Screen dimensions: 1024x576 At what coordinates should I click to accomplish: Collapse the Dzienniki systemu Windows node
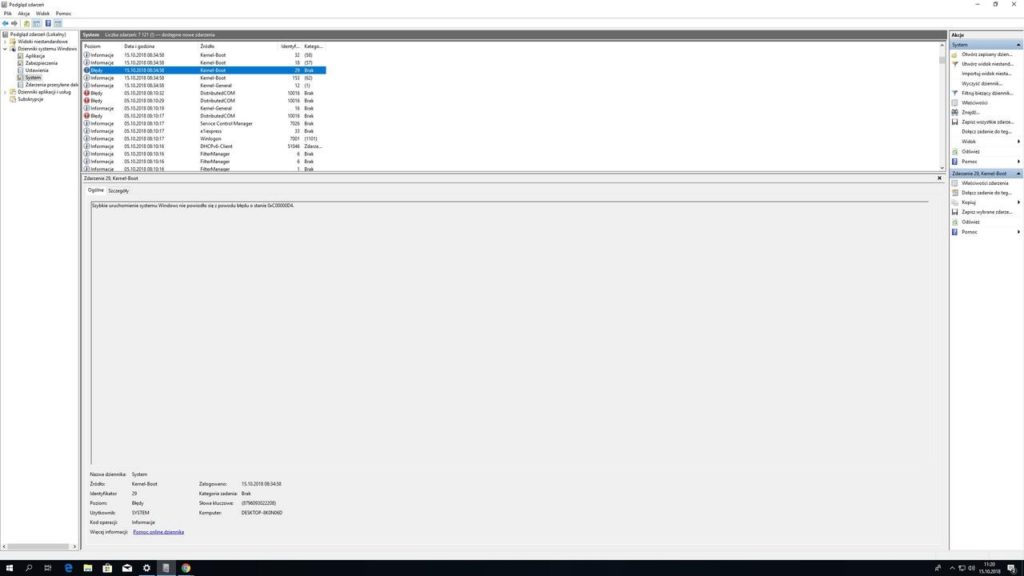click(x=5, y=48)
